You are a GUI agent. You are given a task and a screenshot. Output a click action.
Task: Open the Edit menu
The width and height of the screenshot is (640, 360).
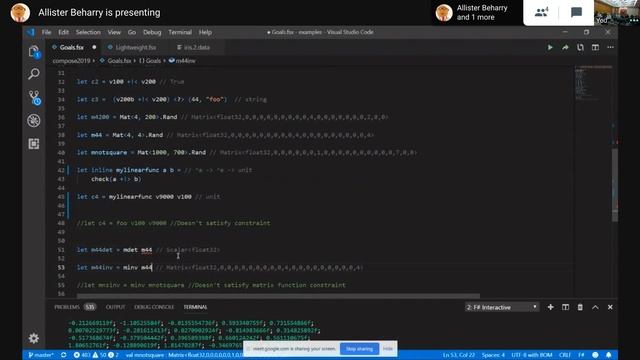tap(63, 32)
